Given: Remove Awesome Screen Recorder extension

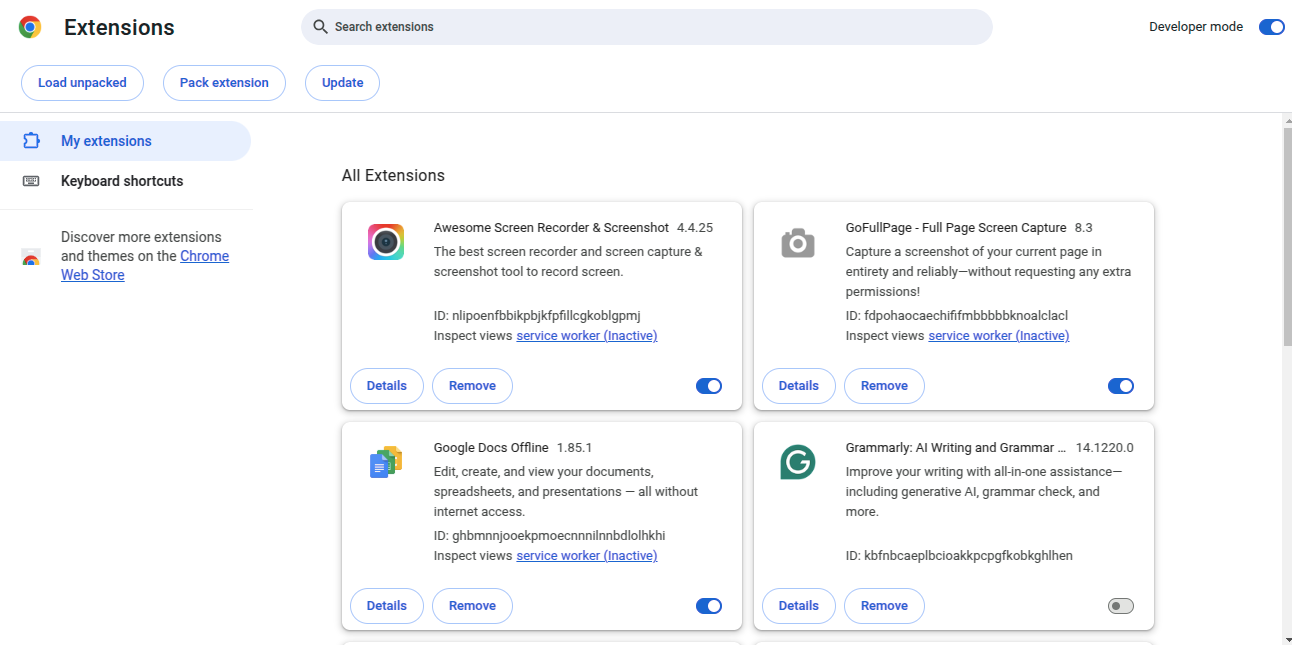Looking at the screenshot, I should [x=472, y=386].
